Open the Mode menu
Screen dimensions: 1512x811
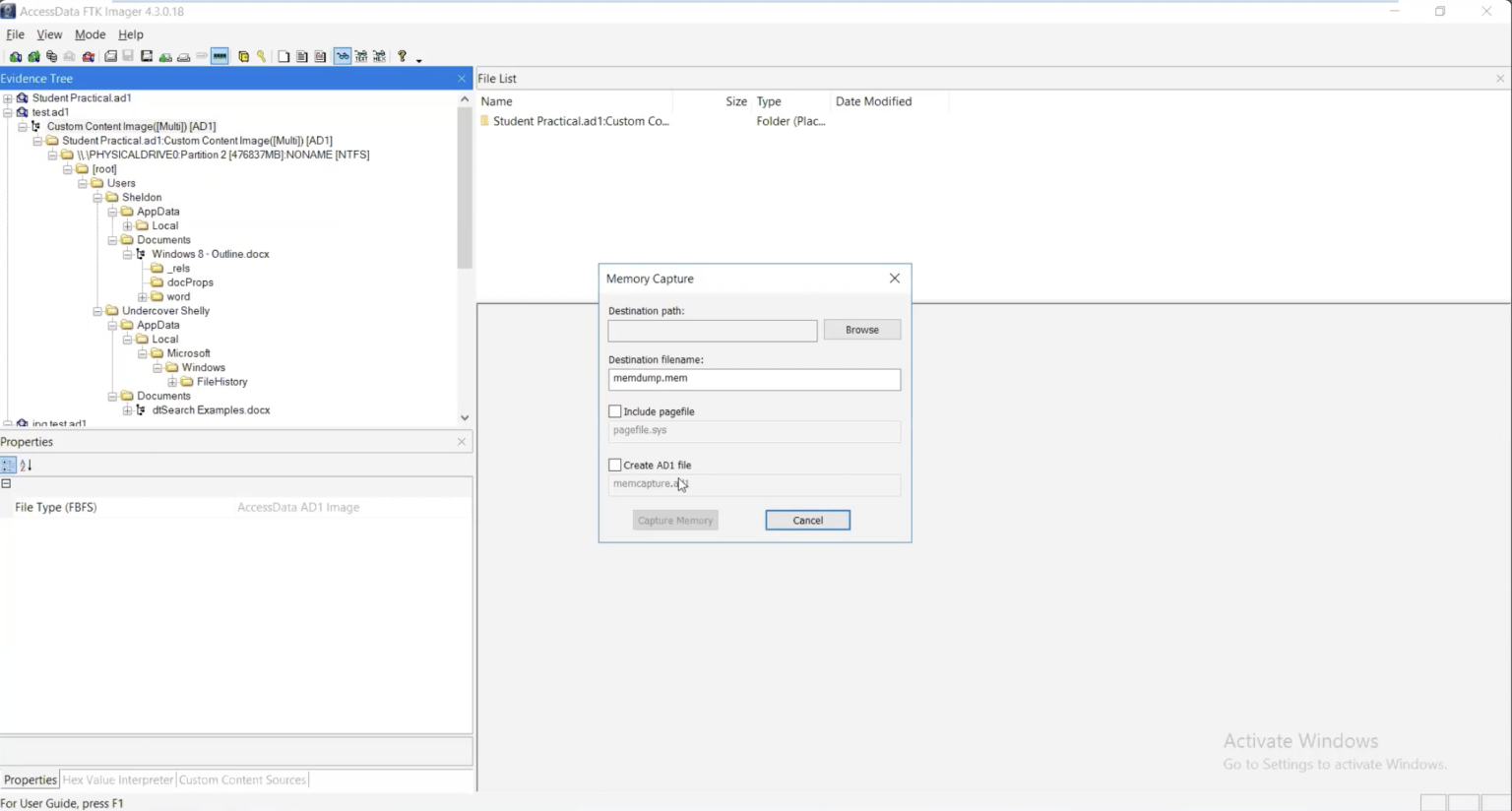90,34
